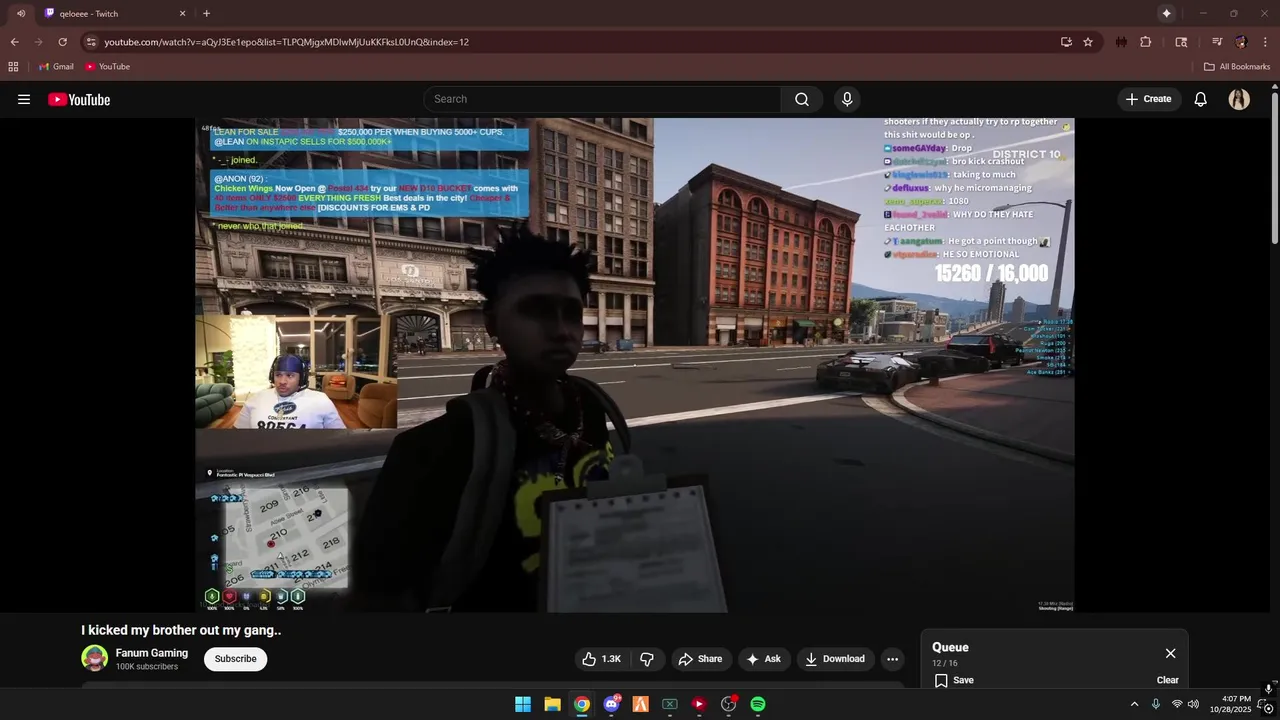This screenshot has height=720, width=1280.
Task: Open Chrome profile avatar
Action: [1241, 42]
